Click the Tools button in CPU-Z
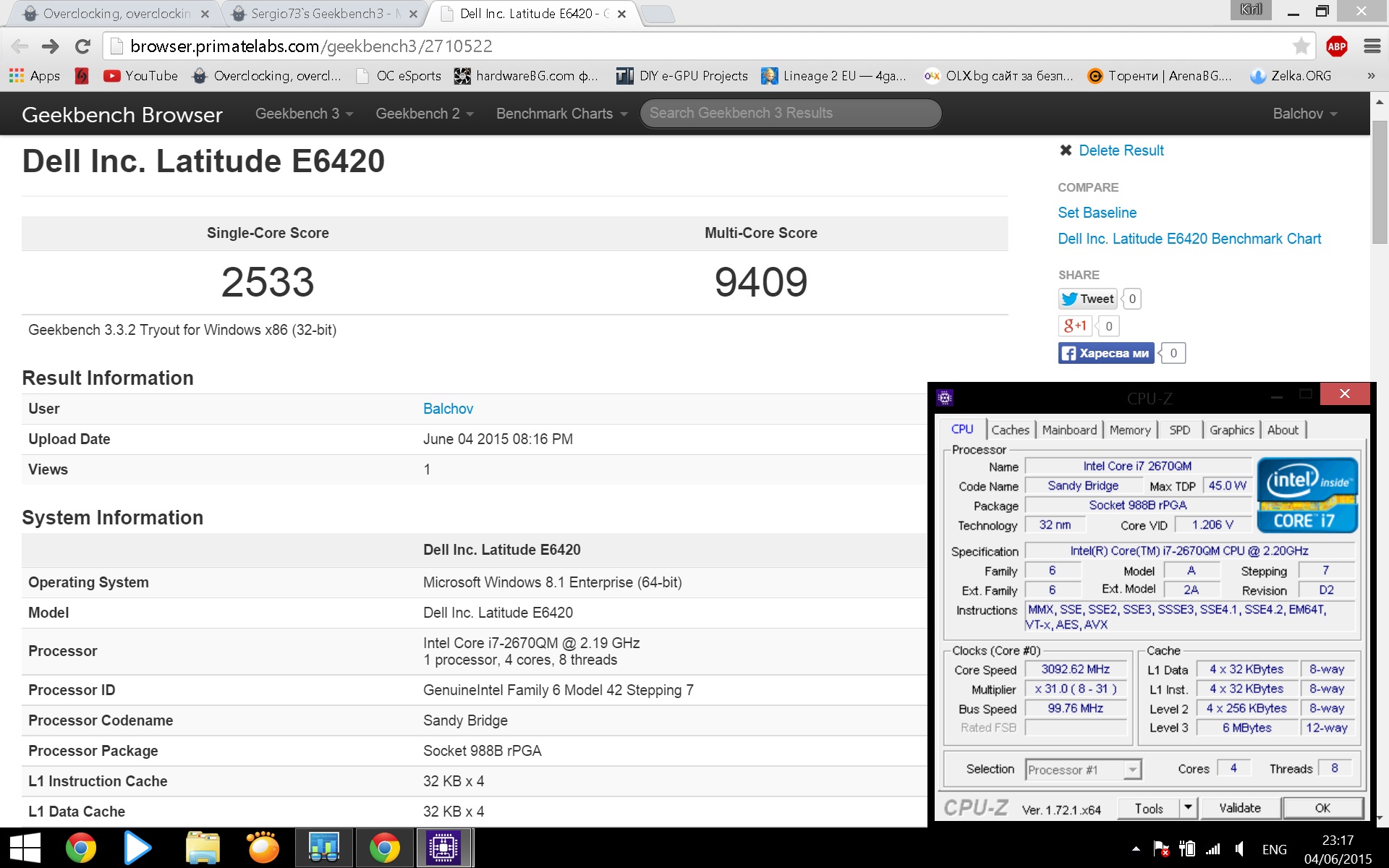 click(x=1148, y=809)
